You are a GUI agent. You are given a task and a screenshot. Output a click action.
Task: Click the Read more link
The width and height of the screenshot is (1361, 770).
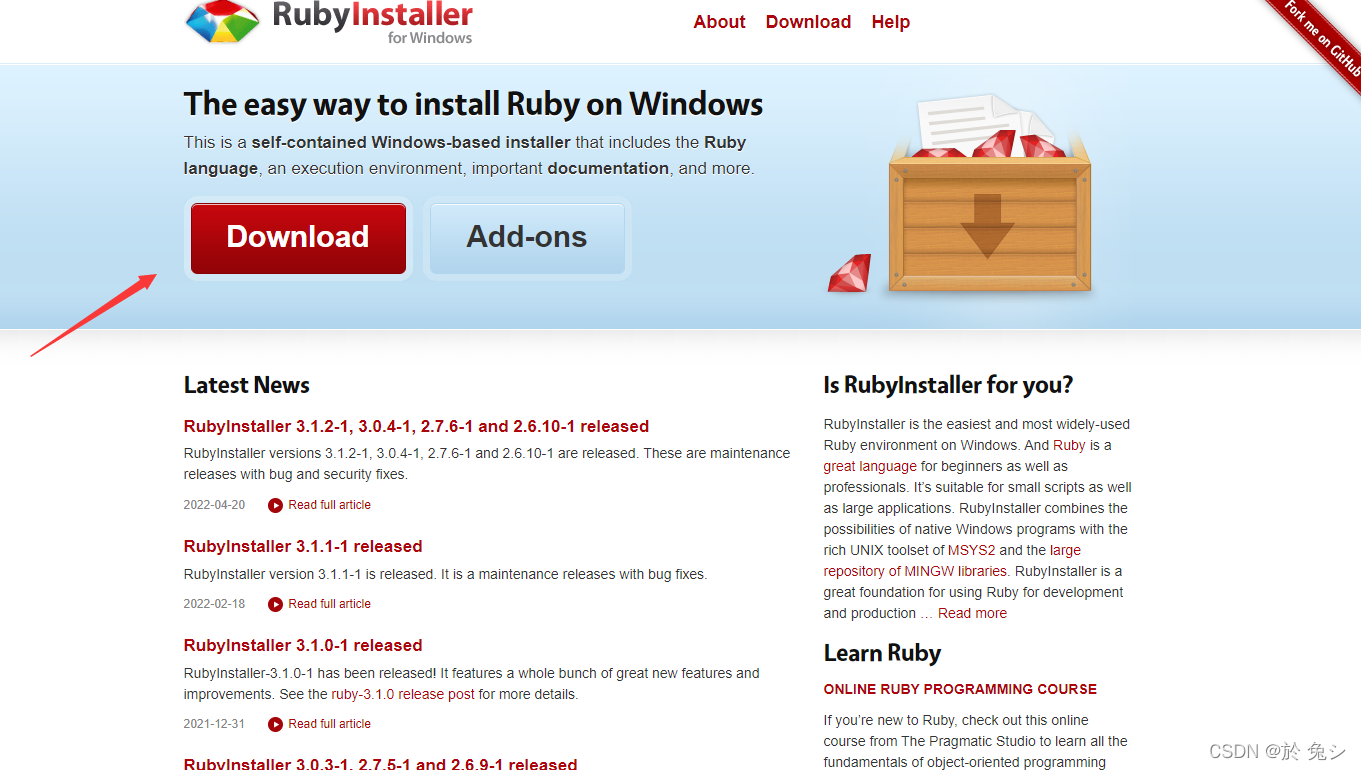click(x=972, y=613)
